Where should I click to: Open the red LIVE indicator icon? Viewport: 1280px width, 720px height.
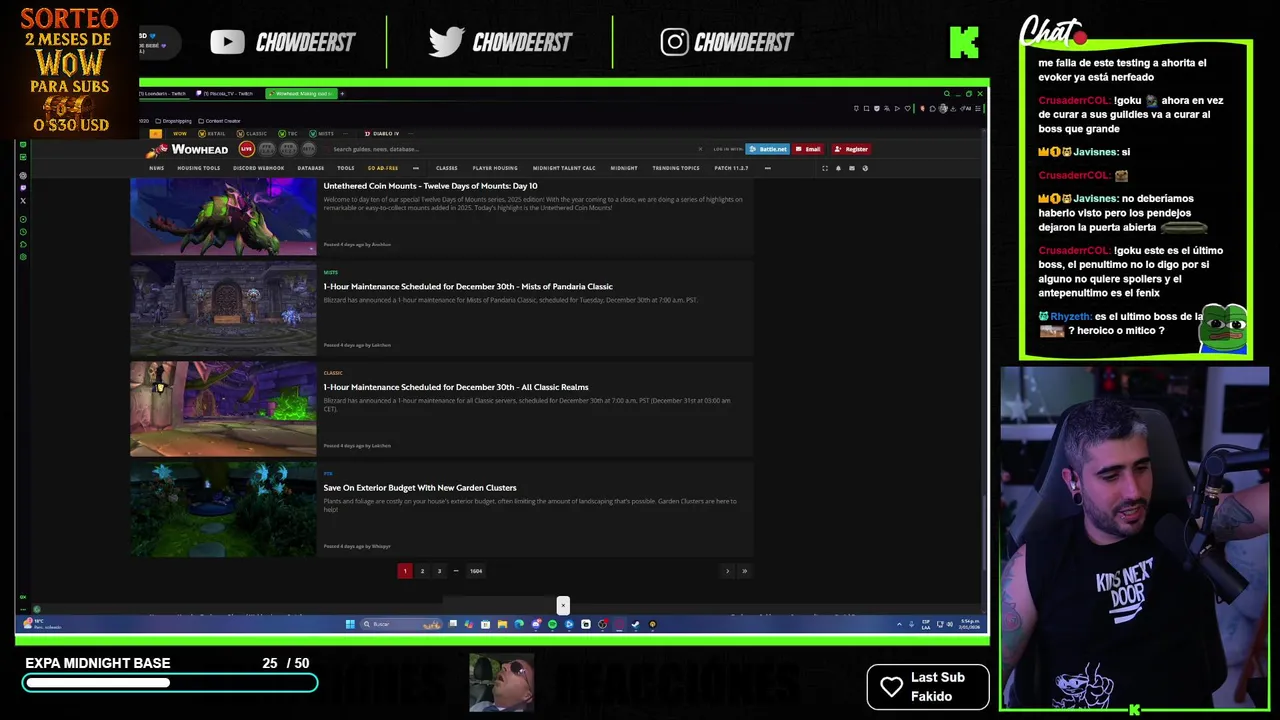pyautogui.click(x=246, y=149)
